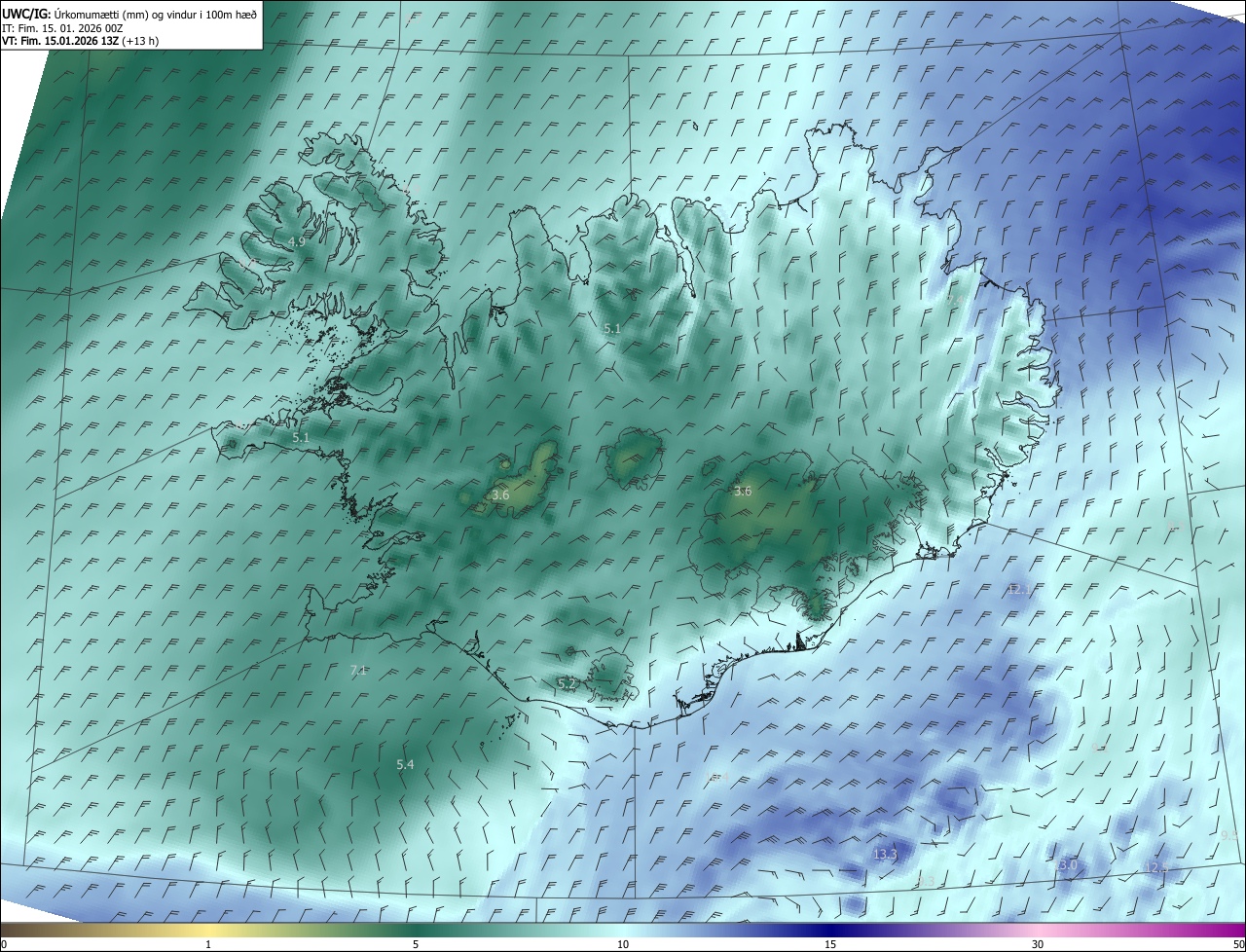
Task: Click the 5.1 value over northern Iceland
Action: coord(612,329)
